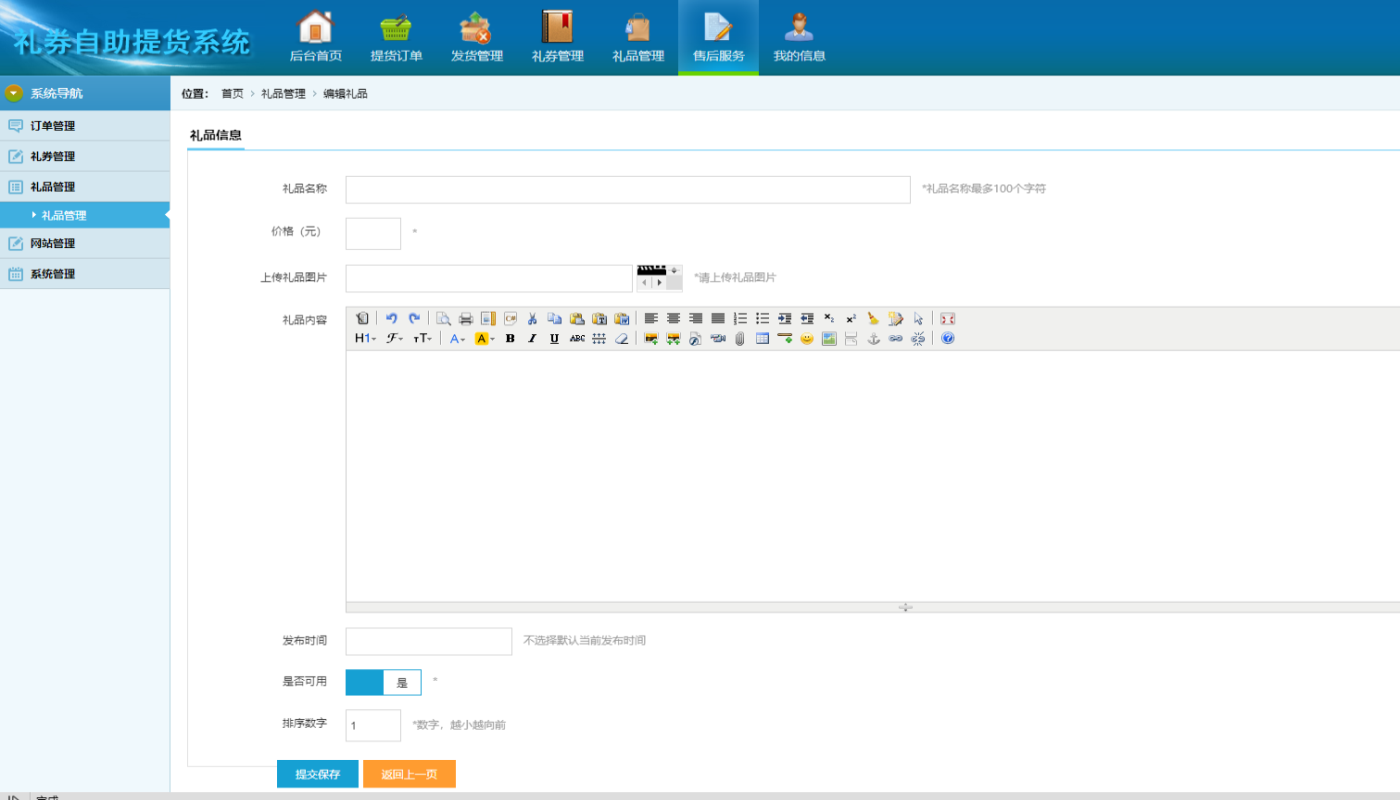Insert multiple images icon
This screenshot has height=800, width=1400.
[673, 339]
